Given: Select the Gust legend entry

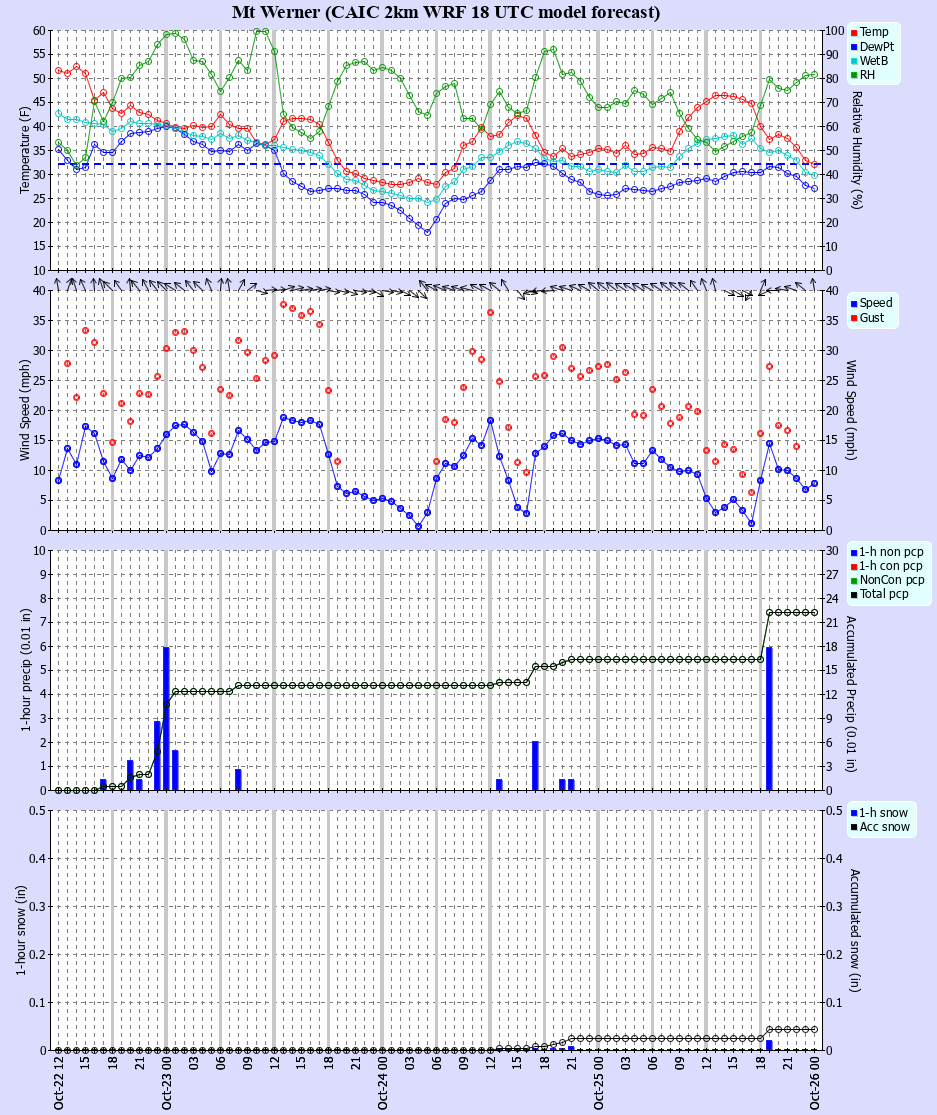Looking at the screenshot, I should [x=867, y=318].
